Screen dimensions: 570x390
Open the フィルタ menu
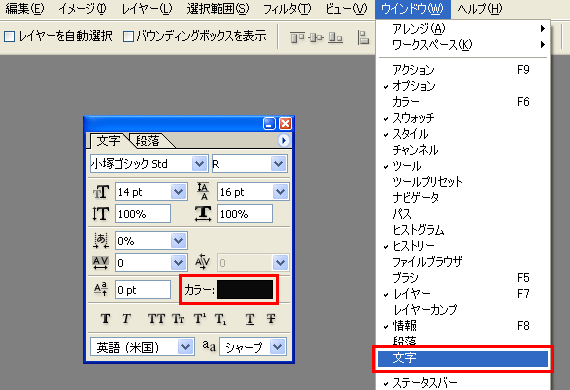(287, 9)
